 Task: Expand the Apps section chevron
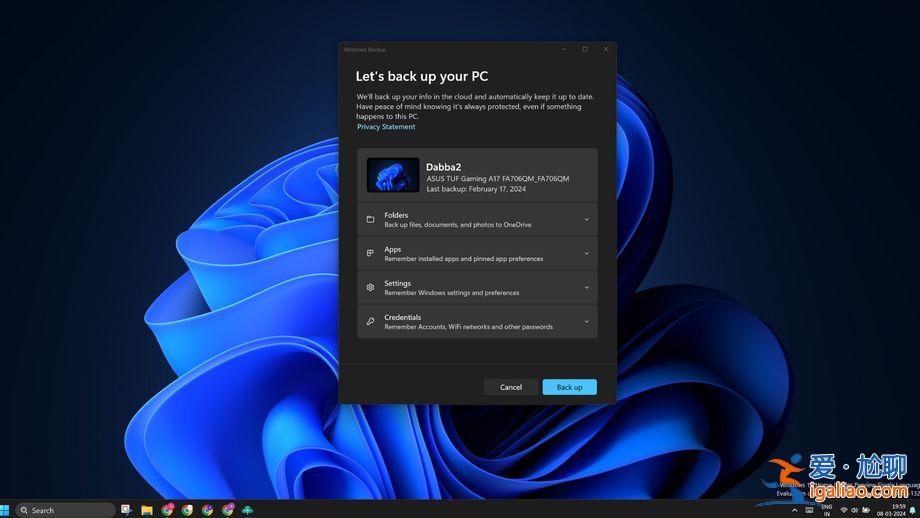586,253
